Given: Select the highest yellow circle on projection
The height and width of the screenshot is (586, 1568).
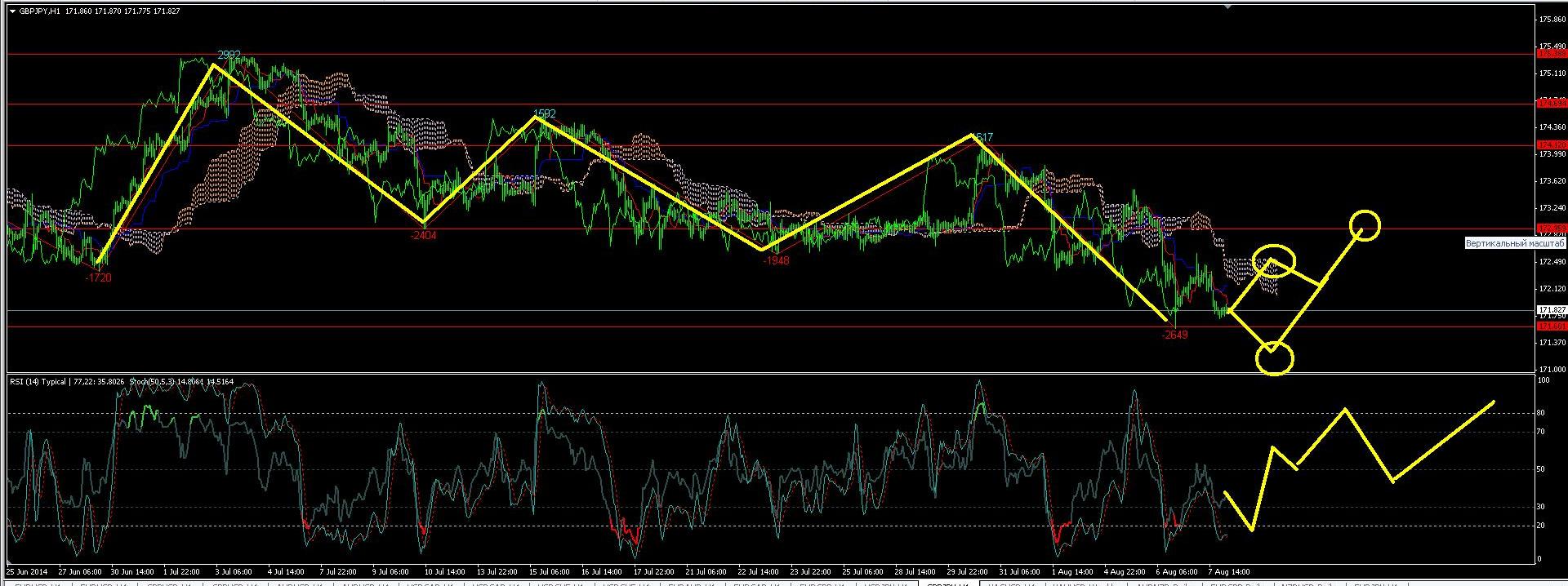Looking at the screenshot, I should click(x=1365, y=225).
